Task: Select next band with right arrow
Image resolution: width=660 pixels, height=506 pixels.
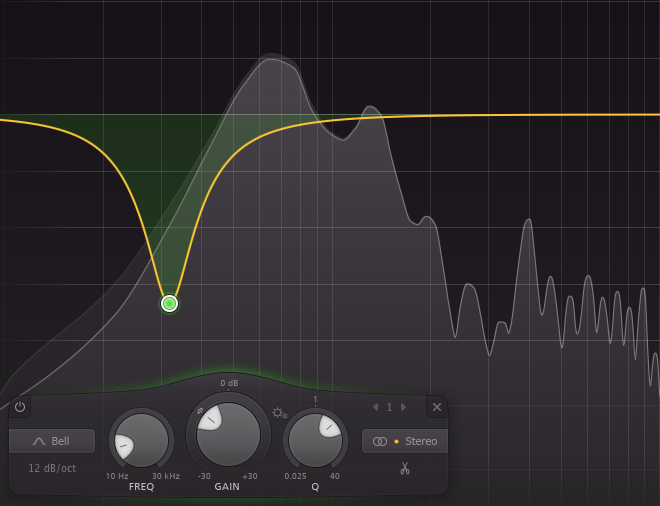Action: pyautogui.click(x=403, y=407)
